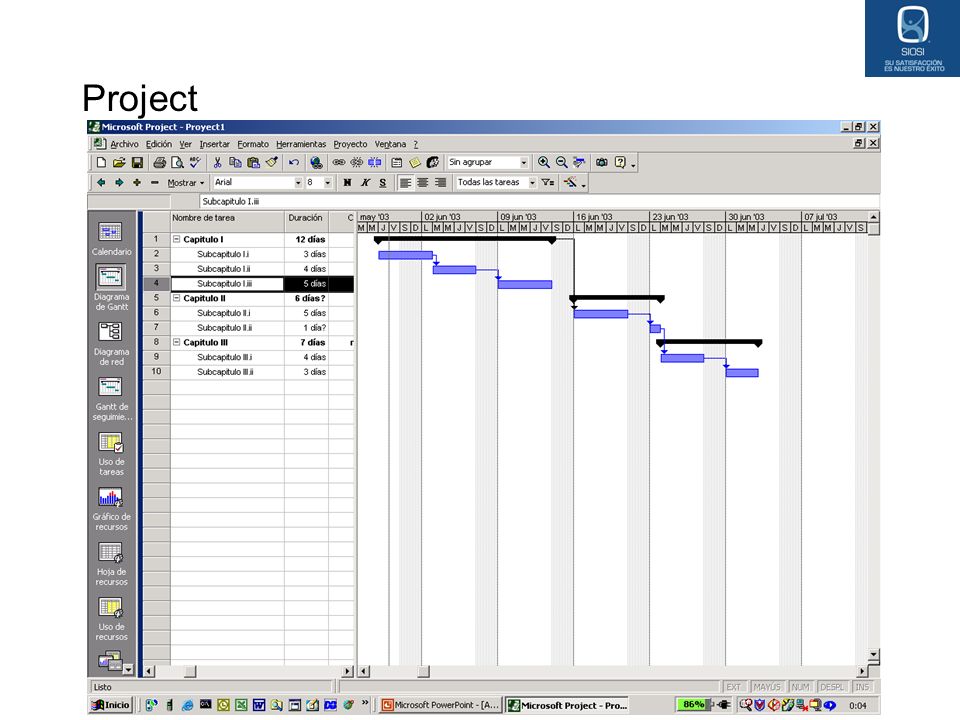Launch the Gantt Chart Wizard icon

pyautogui.click(x=571, y=182)
